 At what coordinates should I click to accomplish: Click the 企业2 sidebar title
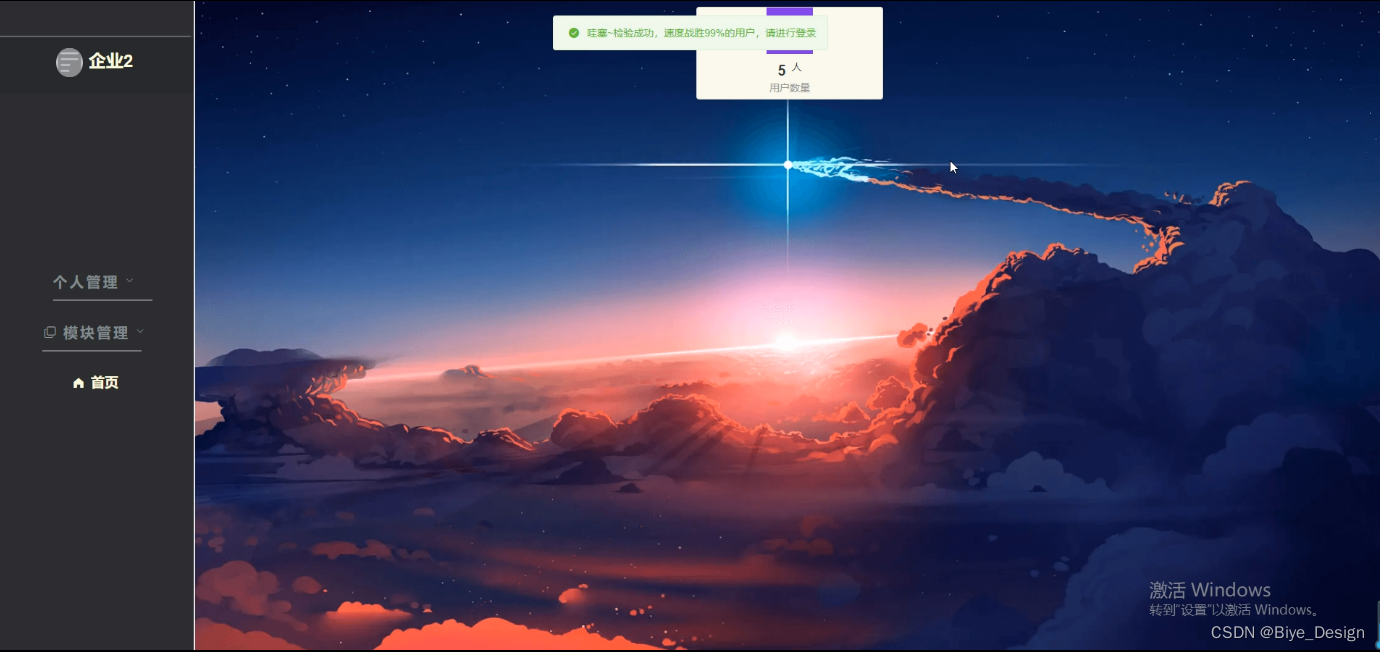(111, 61)
